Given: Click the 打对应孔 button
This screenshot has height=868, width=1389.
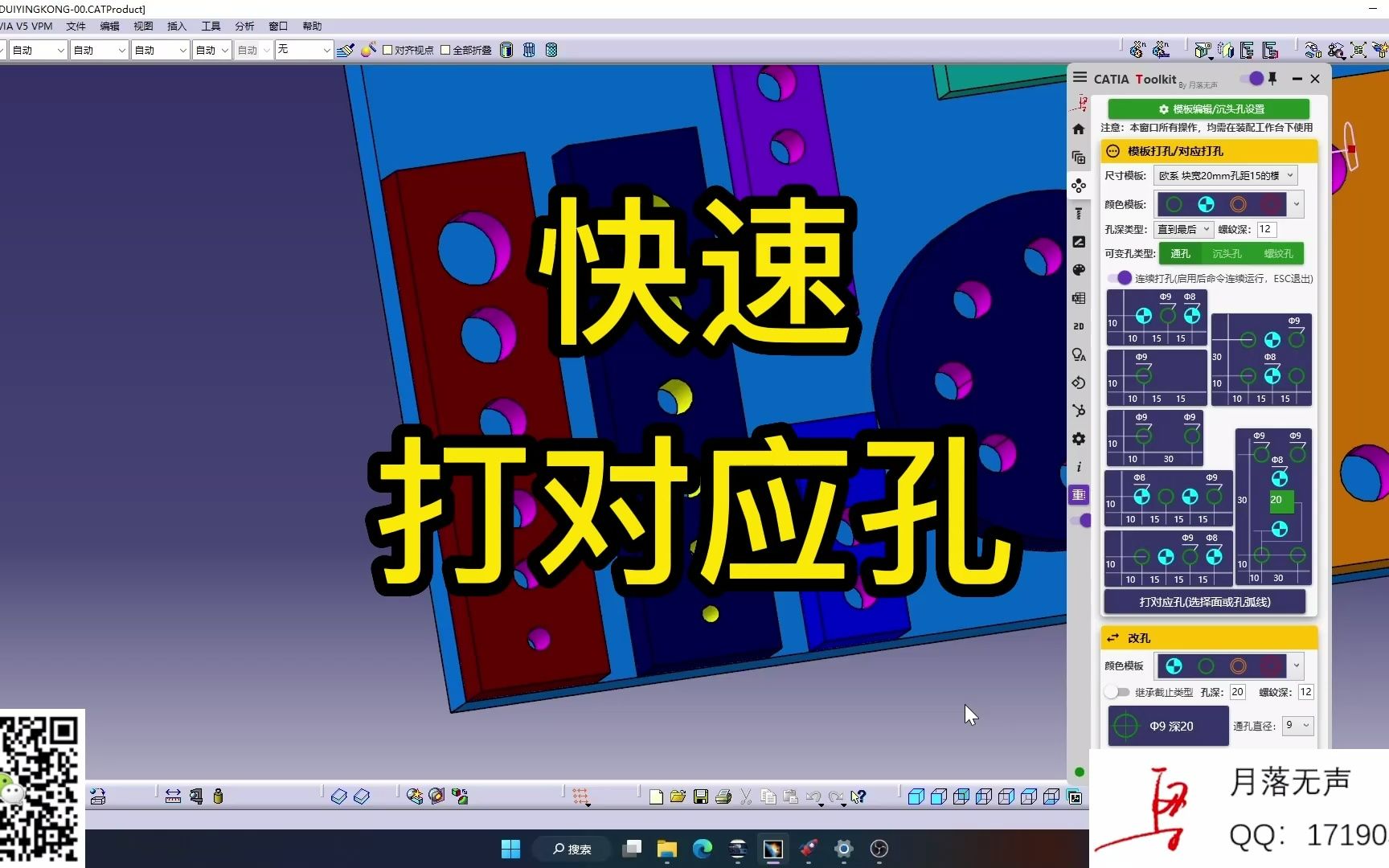Looking at the screenshot, I should 1204,601.
